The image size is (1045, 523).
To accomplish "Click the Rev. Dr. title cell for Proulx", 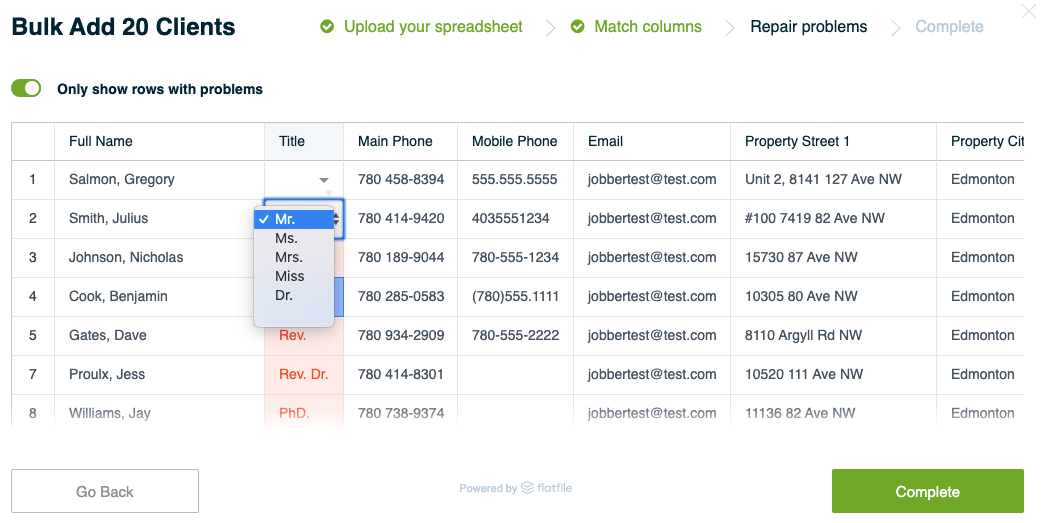I will [x=304, y=374].
